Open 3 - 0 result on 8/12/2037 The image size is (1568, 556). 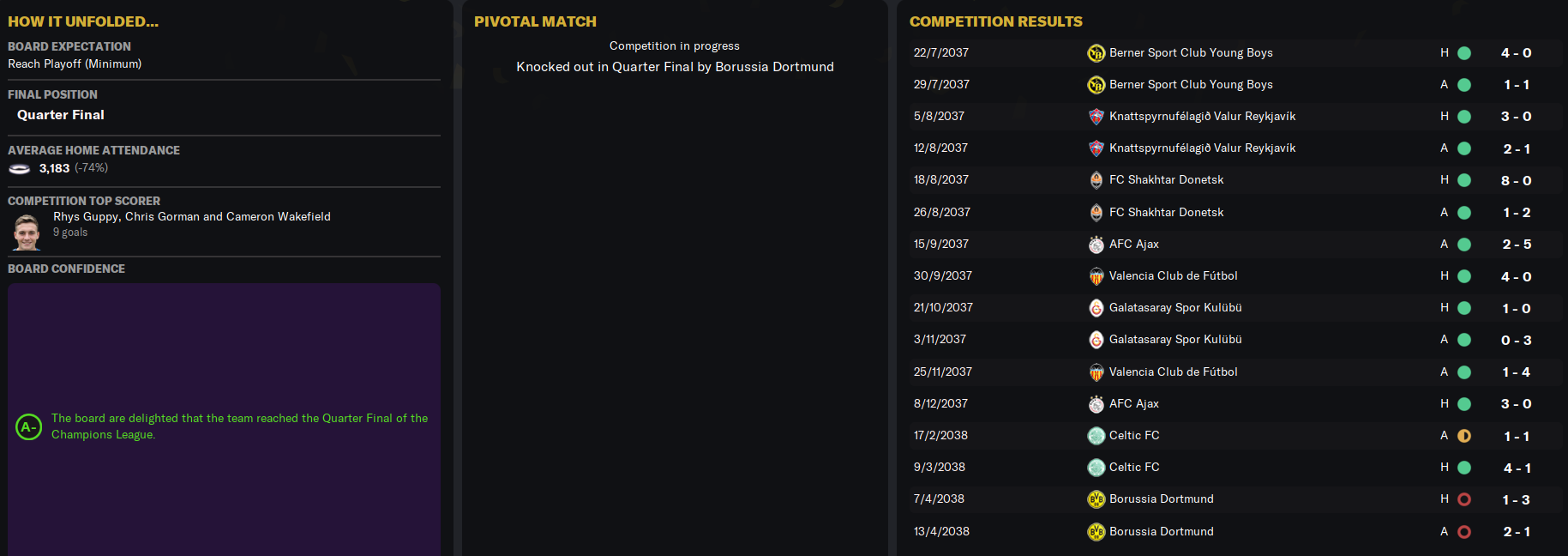(1517, 404)
